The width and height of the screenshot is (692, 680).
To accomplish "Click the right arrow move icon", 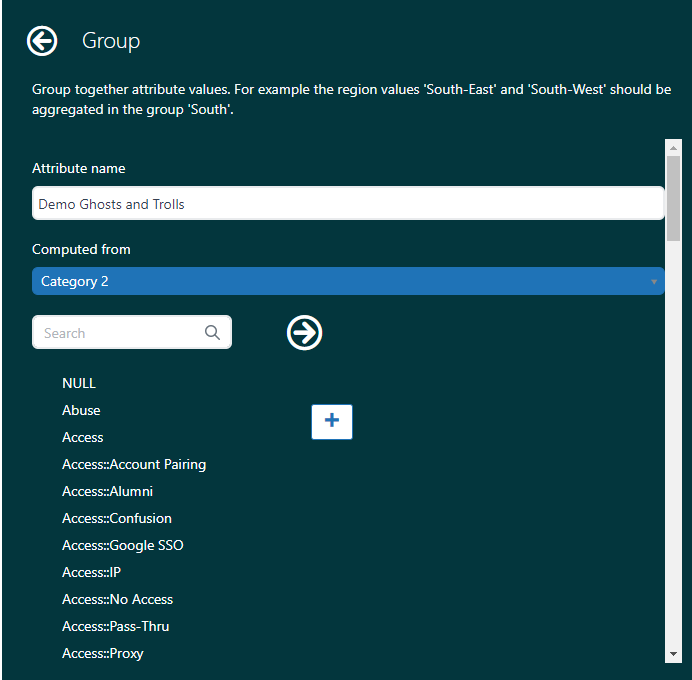I will [304, 333].
